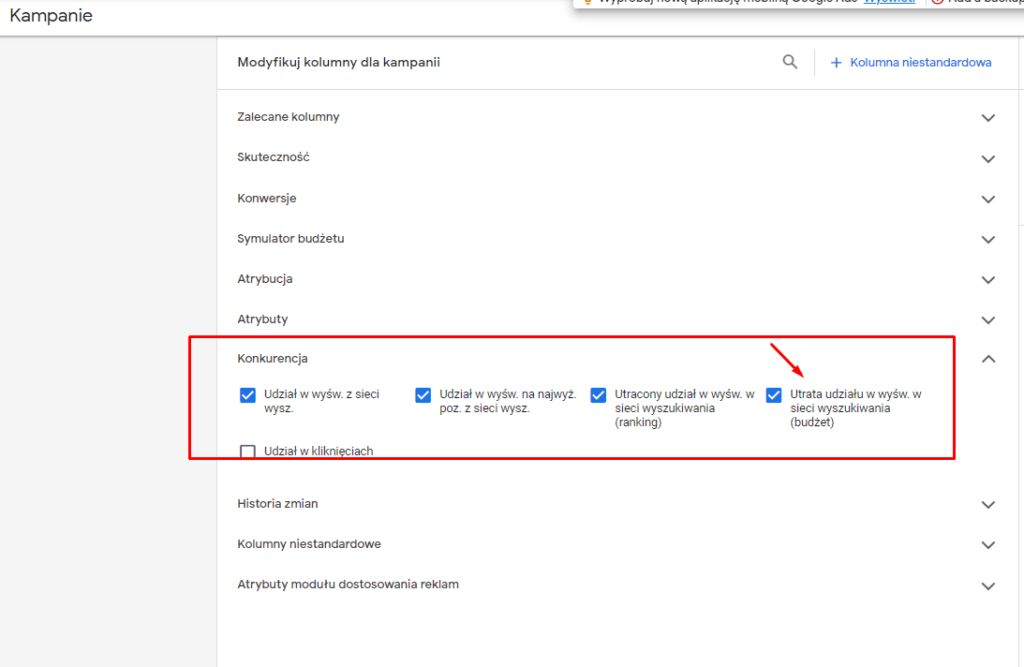Collapse the Konkurencja section using up chevron

pos(988,359)
